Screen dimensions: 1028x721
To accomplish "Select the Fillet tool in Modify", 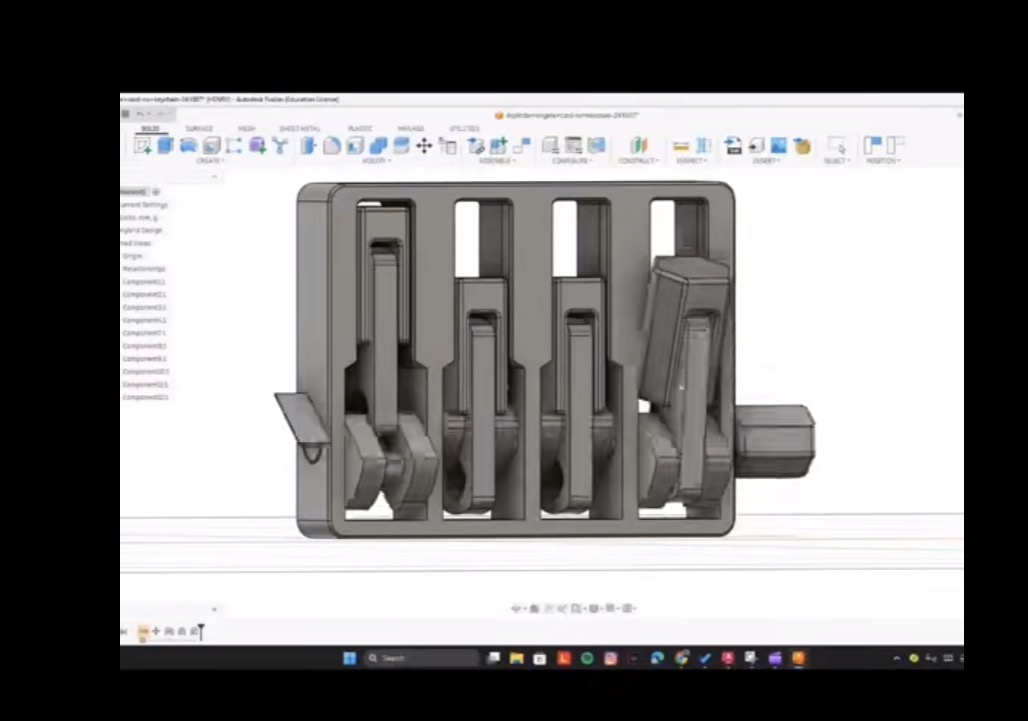I will point(332,145).
